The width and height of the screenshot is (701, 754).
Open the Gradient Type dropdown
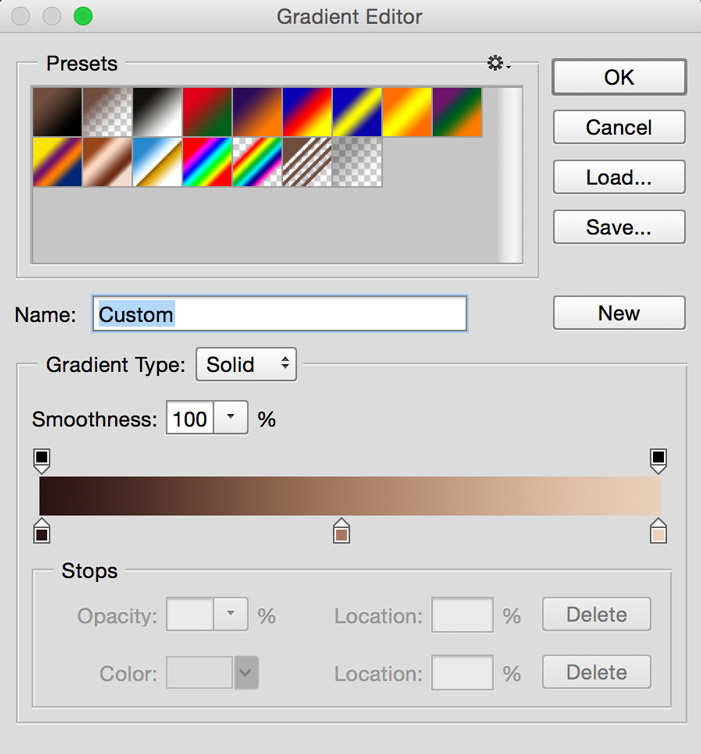click(x=246, y=364)
